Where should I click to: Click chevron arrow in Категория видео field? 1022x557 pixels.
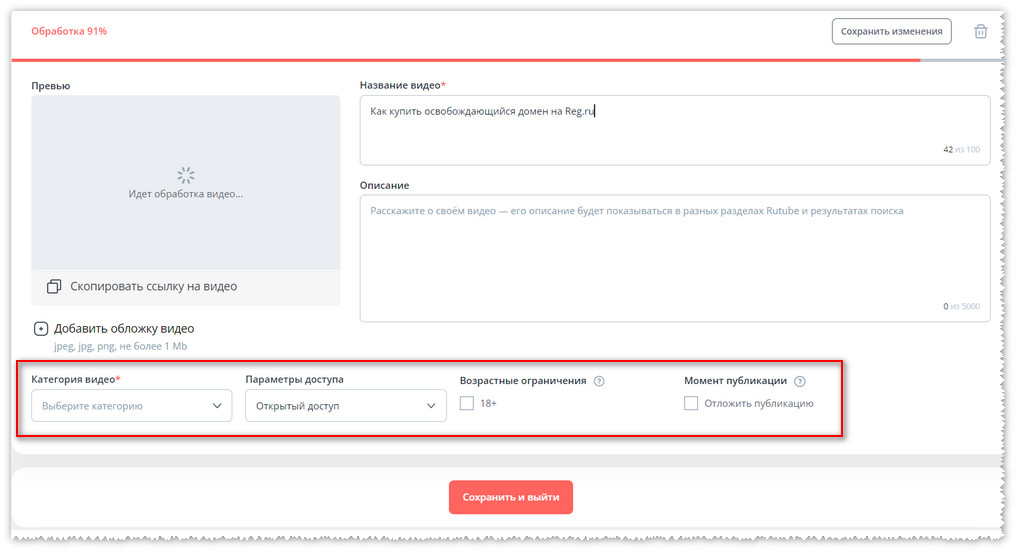click(217, 406)
